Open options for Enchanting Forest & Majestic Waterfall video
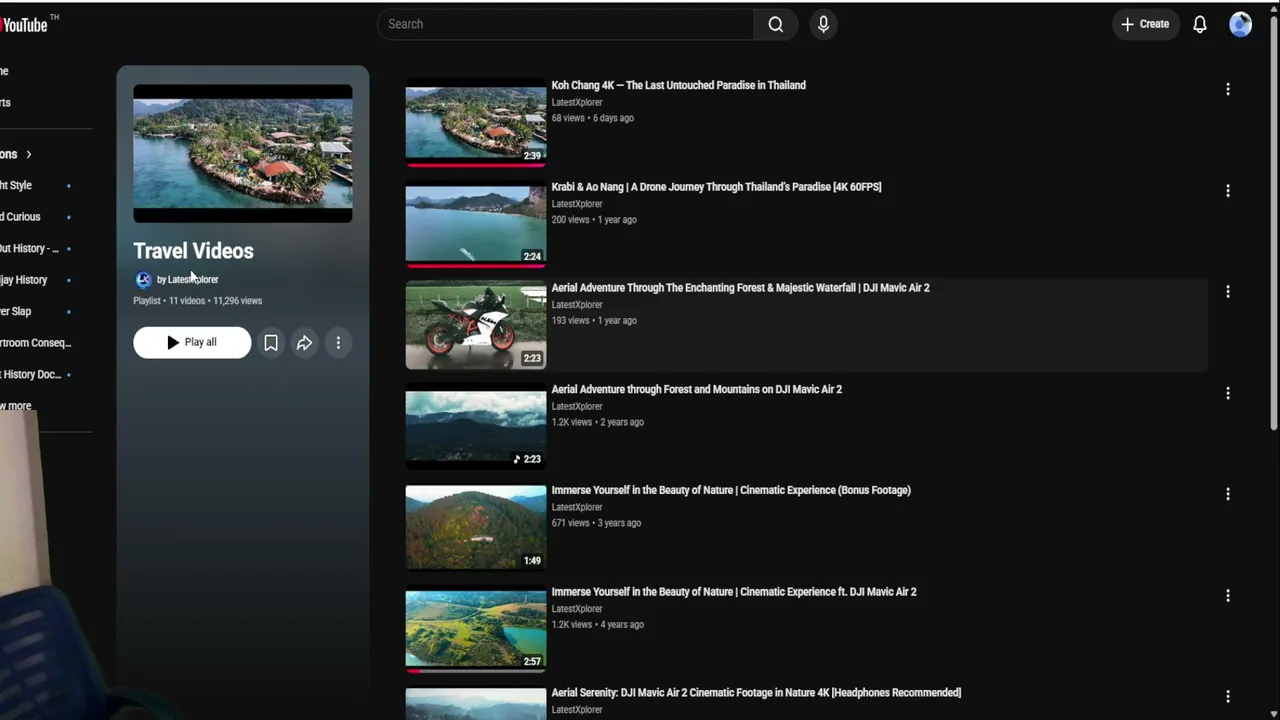The width and height of the screenshot is (1280, 720). tap(1228, 291)
